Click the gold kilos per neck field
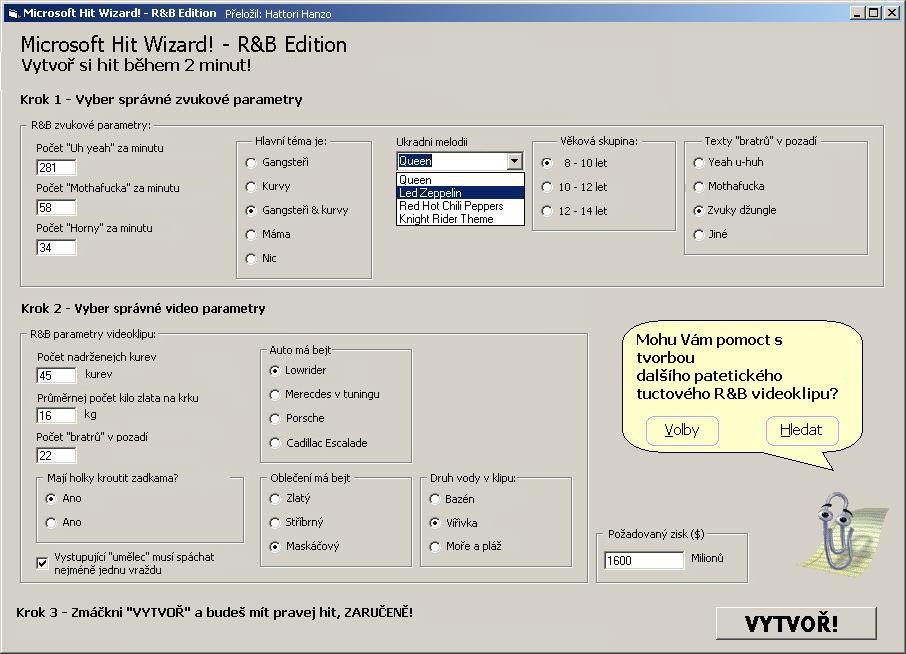This screenshot has height=654, width=906. (56, 415)
